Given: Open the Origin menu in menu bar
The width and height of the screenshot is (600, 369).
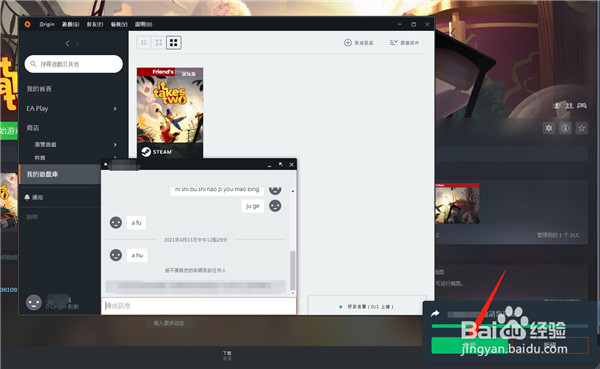Looking at the screenshot, I should [x=47, y=24].
